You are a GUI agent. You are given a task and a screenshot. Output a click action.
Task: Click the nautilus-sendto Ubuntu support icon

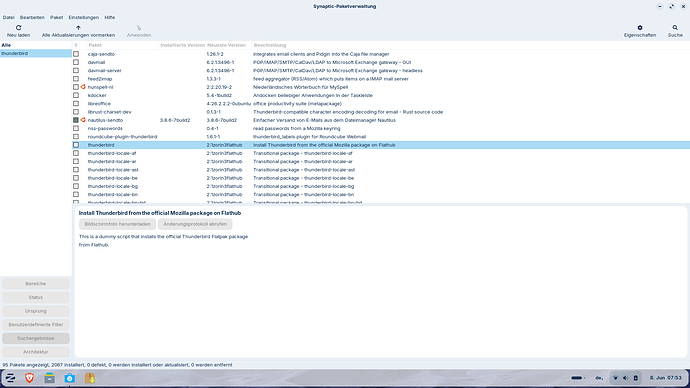point(83,120)
